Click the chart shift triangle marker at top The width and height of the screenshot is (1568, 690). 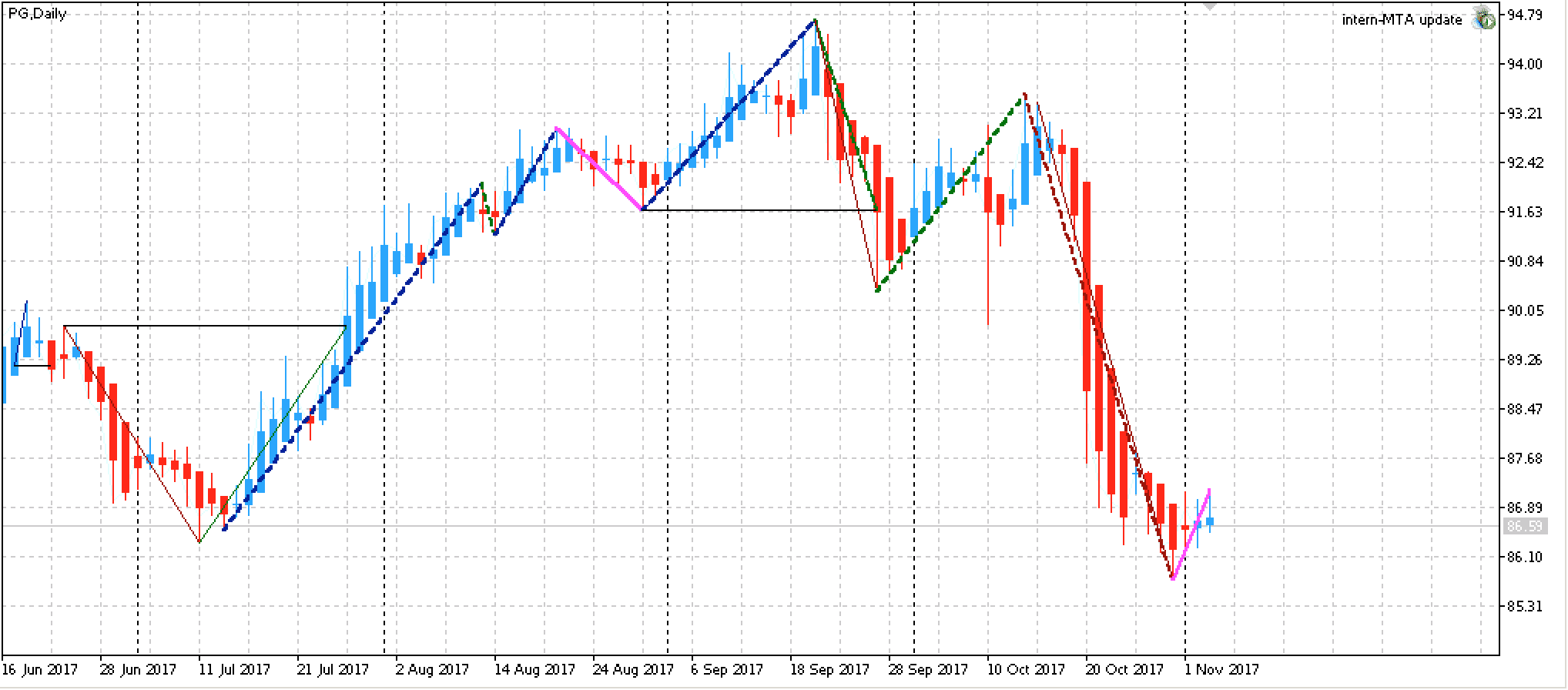click(x=1210, y=5)
